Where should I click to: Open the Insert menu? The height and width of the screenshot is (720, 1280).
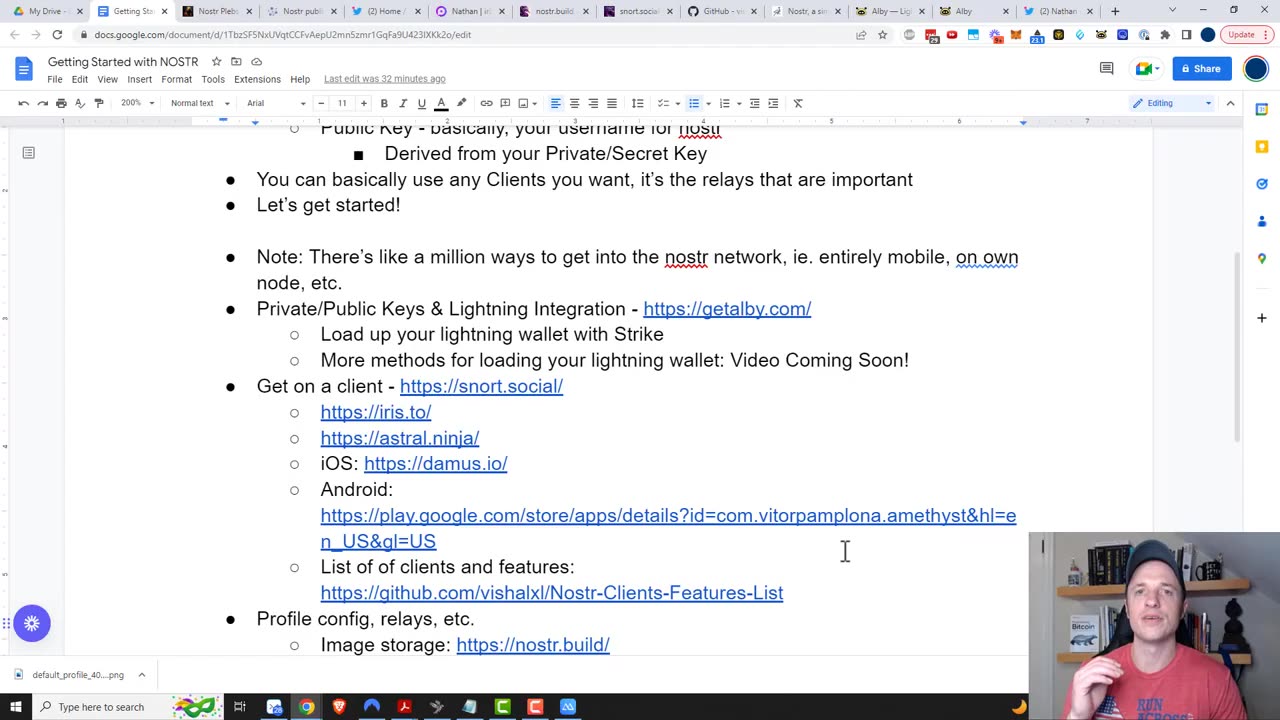(x=139, y=79)
